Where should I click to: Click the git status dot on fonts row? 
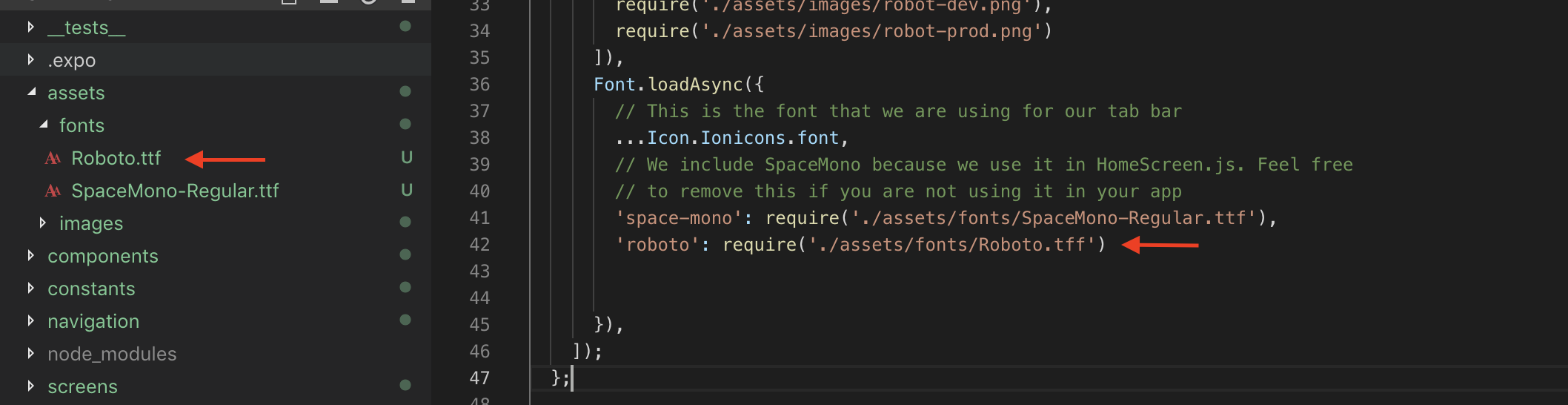[405, 124]
